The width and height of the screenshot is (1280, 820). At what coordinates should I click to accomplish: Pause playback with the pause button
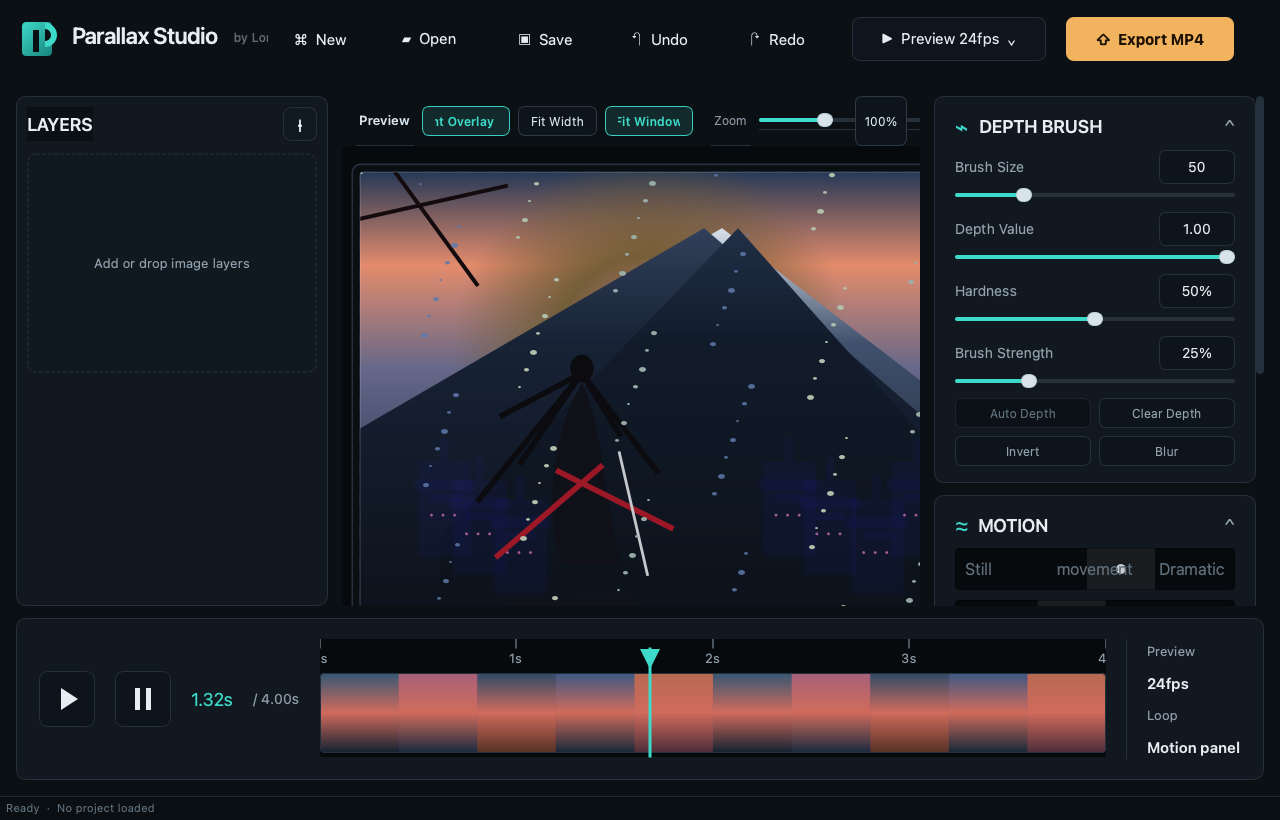(143, 699)
